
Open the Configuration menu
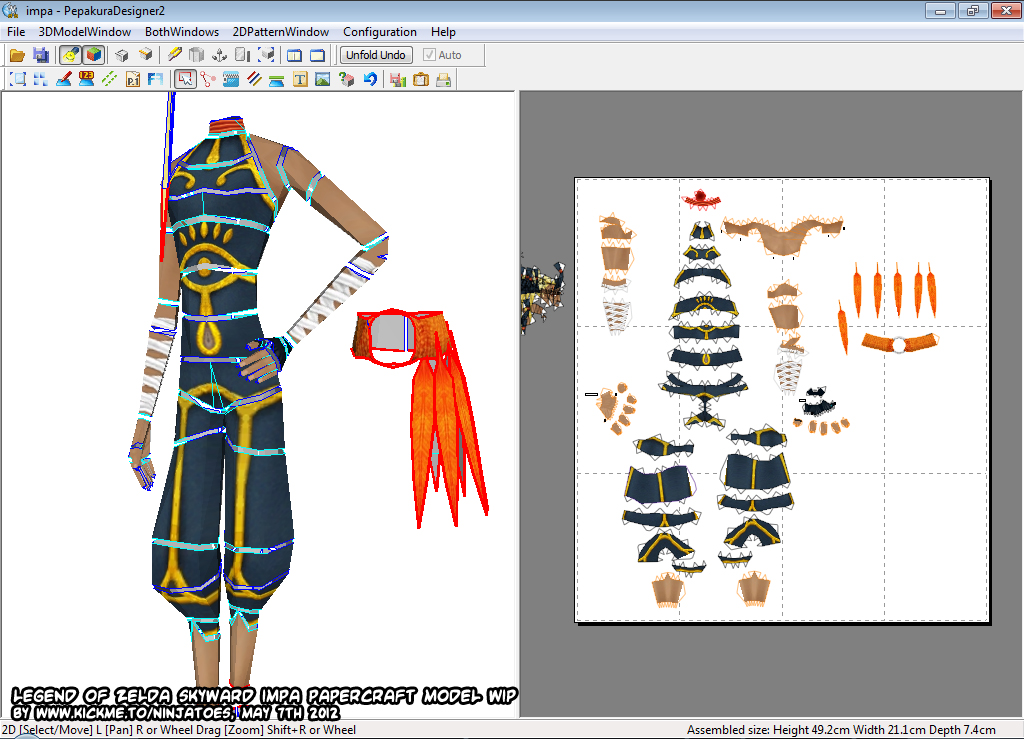click(x=379, y=32)
